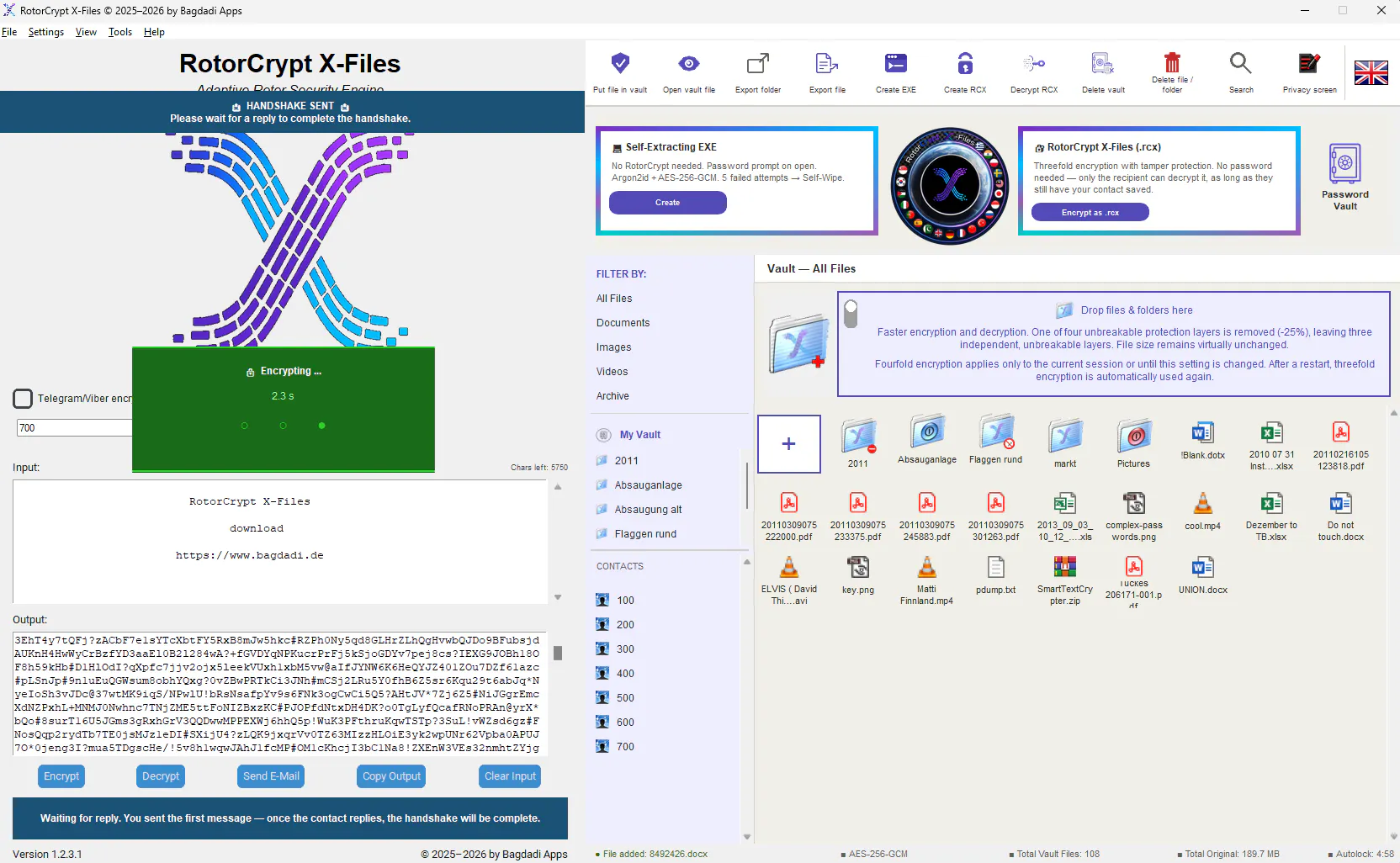Open the Decrypt RCX tool
Screen dimensions: 1400x863
(x=1034, y=63)
